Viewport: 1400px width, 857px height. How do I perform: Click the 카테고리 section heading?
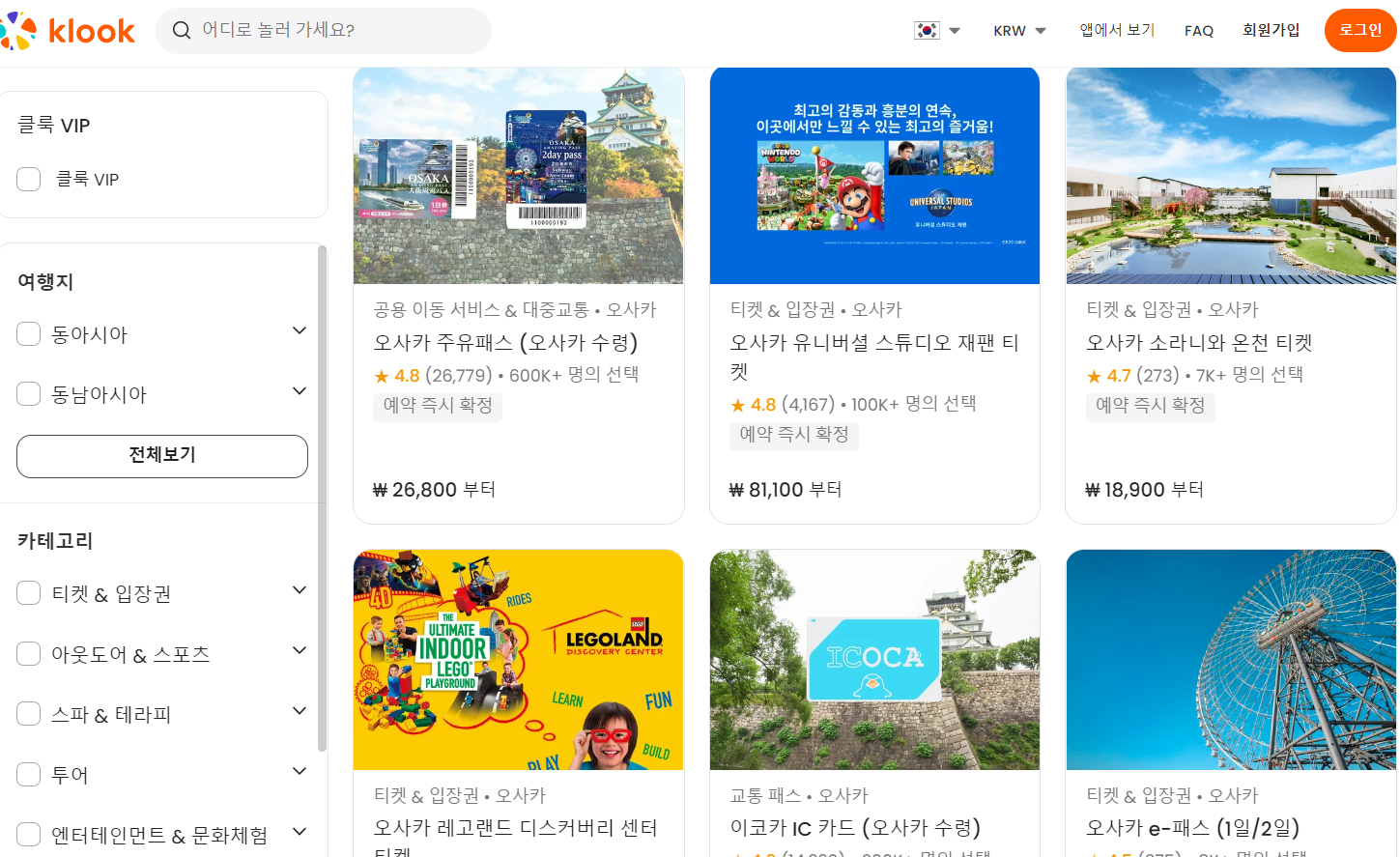click(55, 541)
